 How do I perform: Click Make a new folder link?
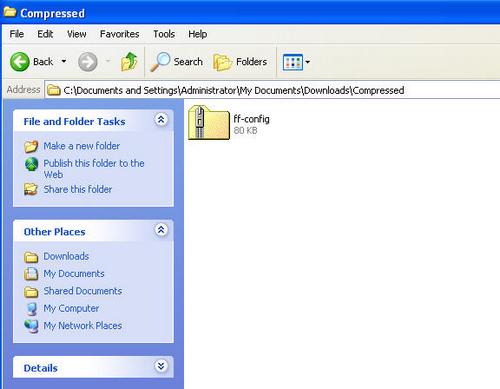pyautogui.click(x=82, y=146)
